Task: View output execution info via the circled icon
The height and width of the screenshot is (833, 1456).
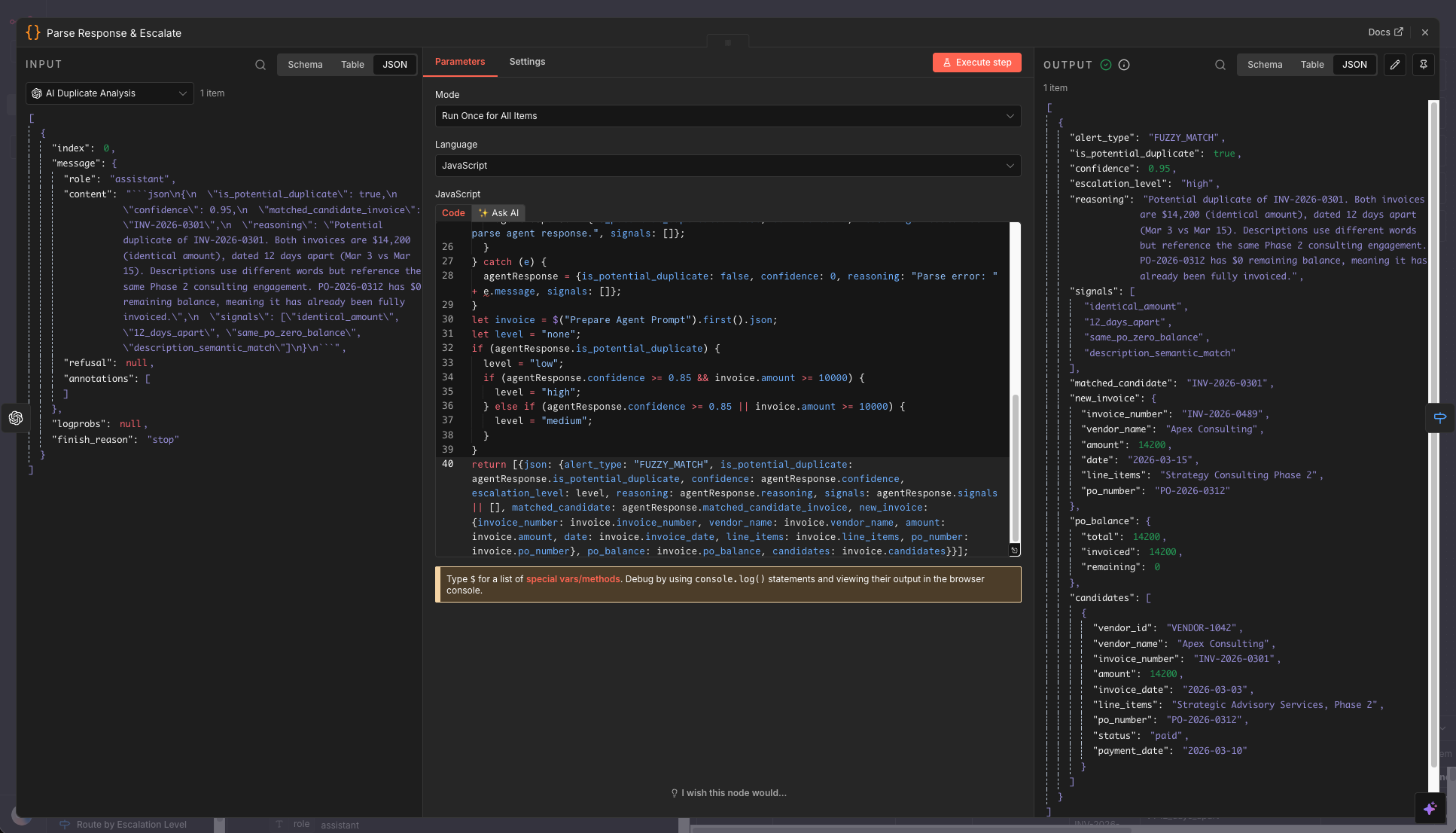Action: pyautogui.click(x=1124, y=65)
